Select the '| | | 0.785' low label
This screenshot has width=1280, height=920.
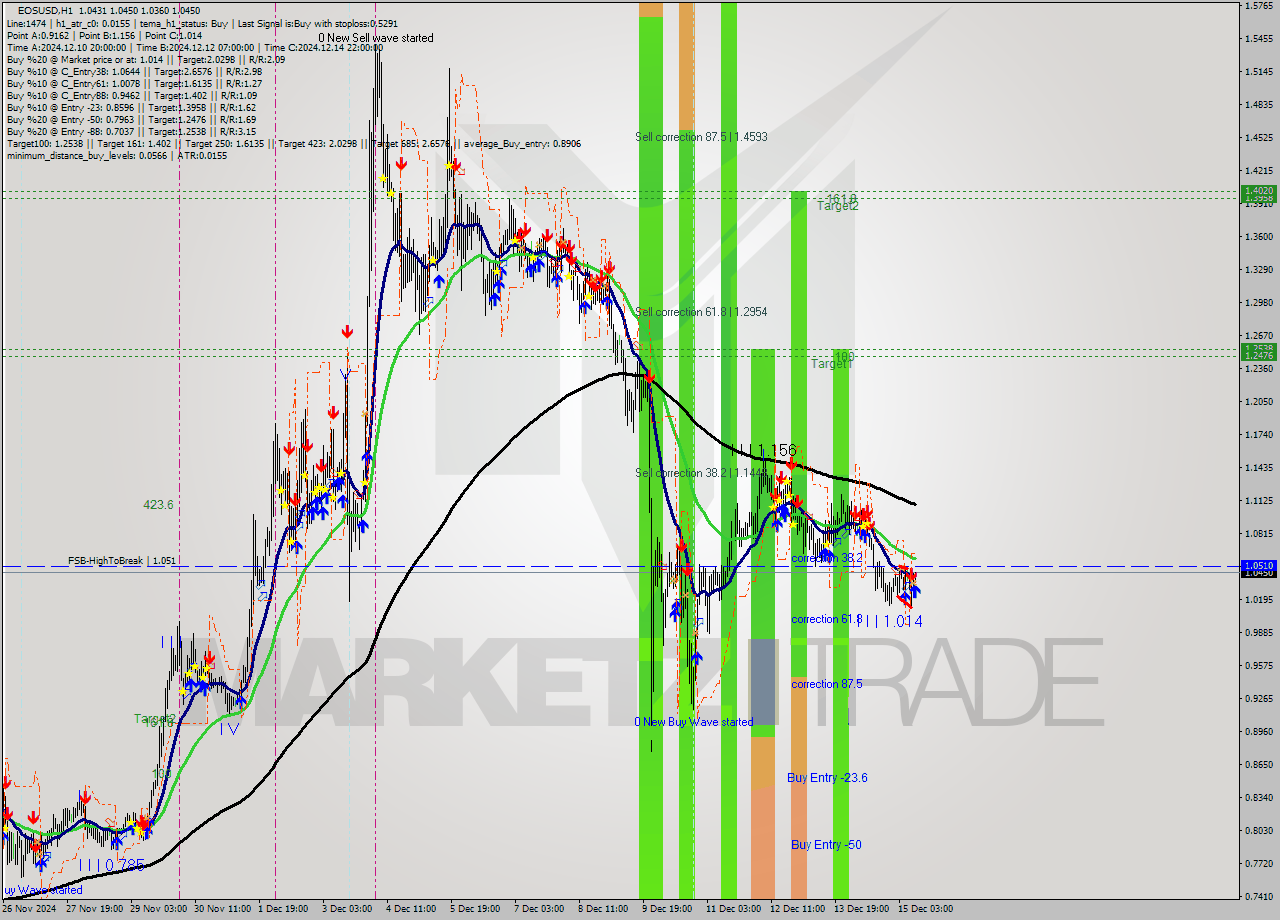click(x=111, y=864)
